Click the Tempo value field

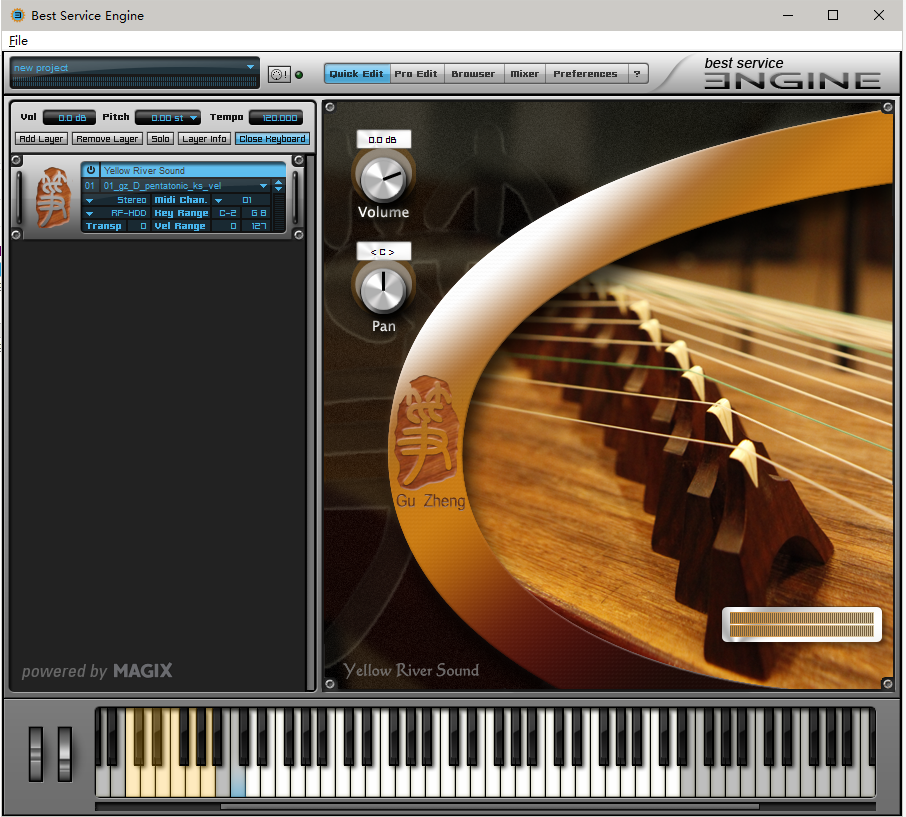[x=275, y=118]
